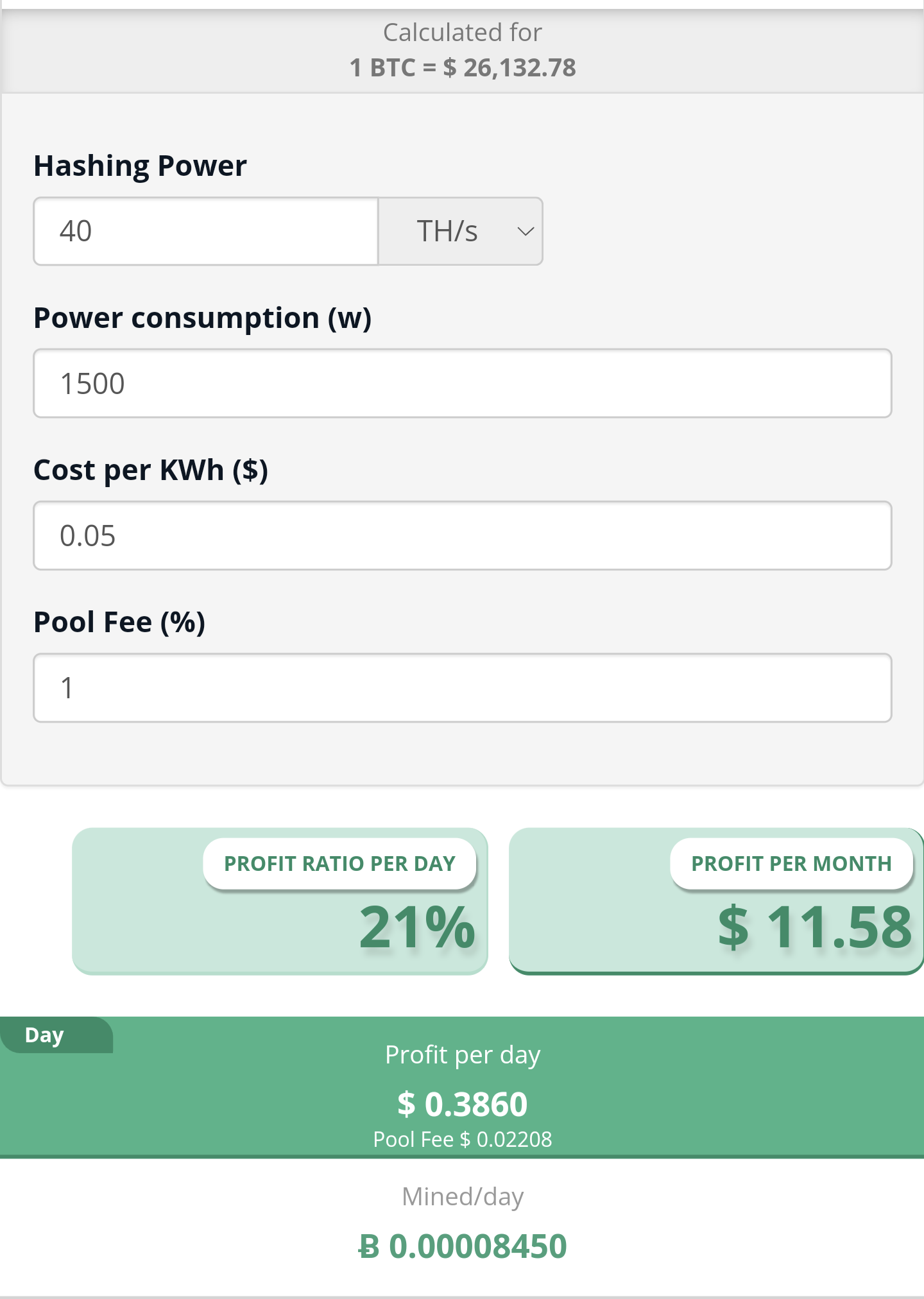Click the $ 11.58 monthly profit figure
924x1299 pixels.
(x=815, y=927)
